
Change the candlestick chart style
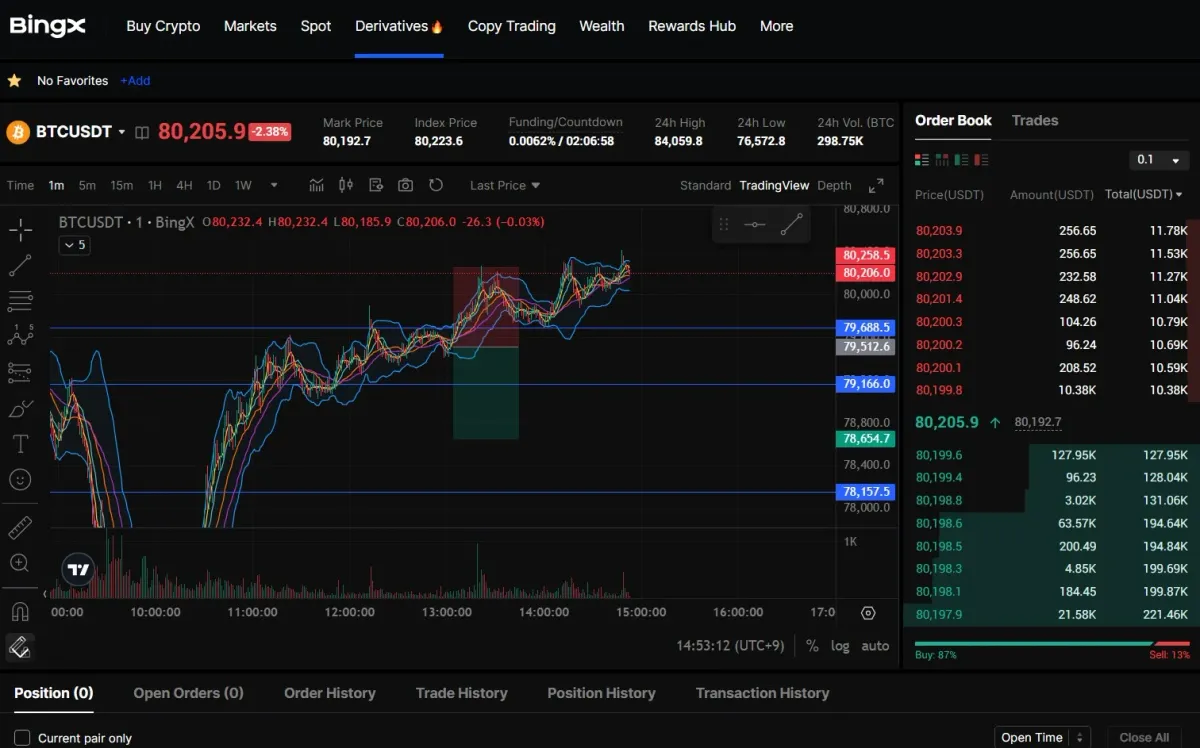(x=346, y=185)
